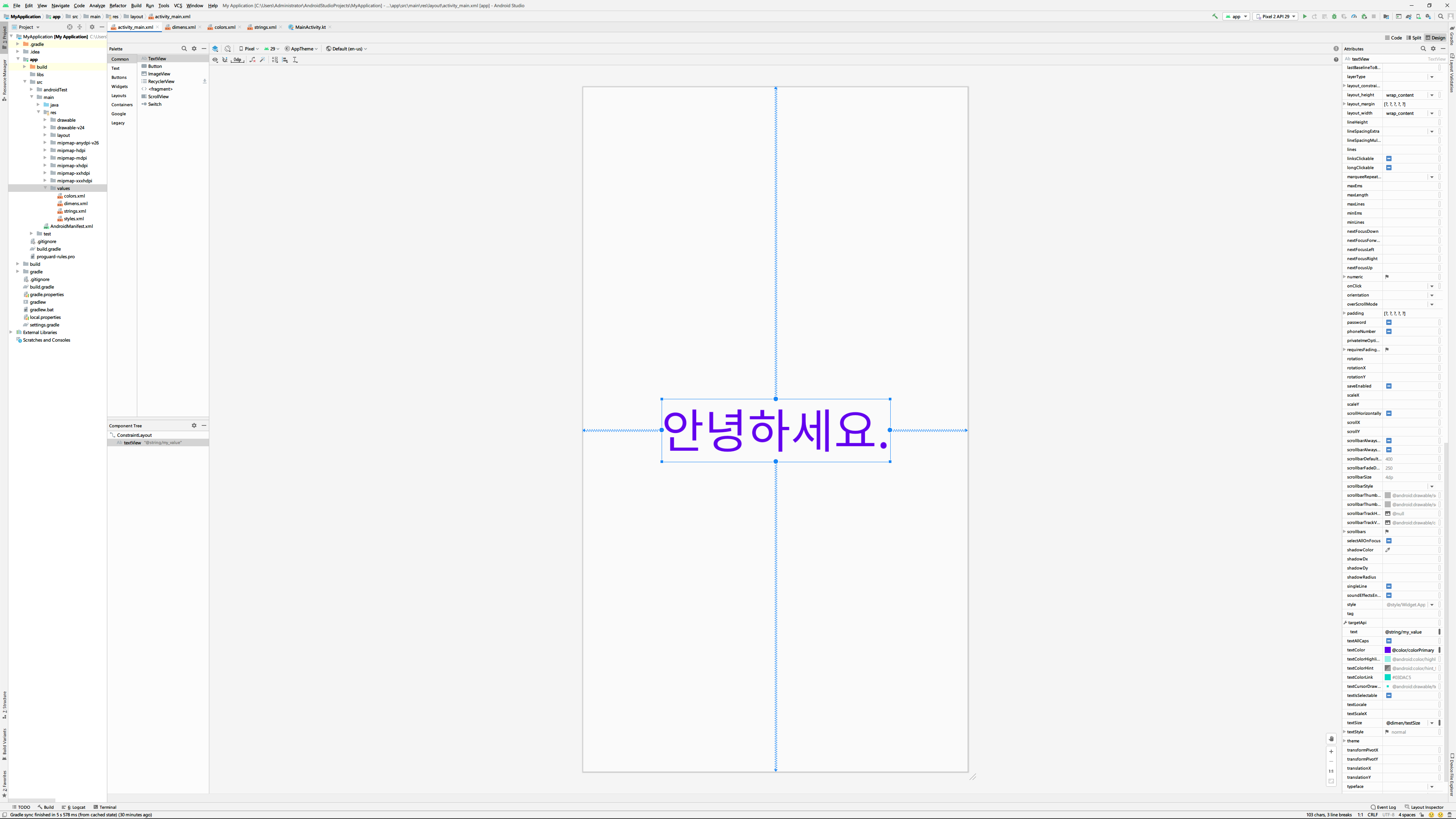Open the Profiler gauge icon

[1354, 16]
